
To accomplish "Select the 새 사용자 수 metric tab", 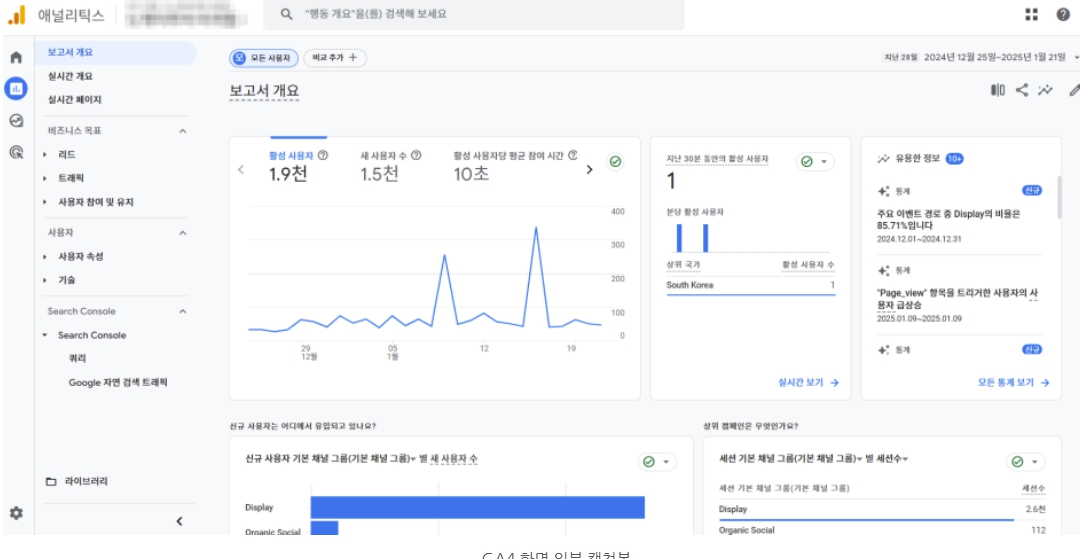I will [x=391, y=166].
